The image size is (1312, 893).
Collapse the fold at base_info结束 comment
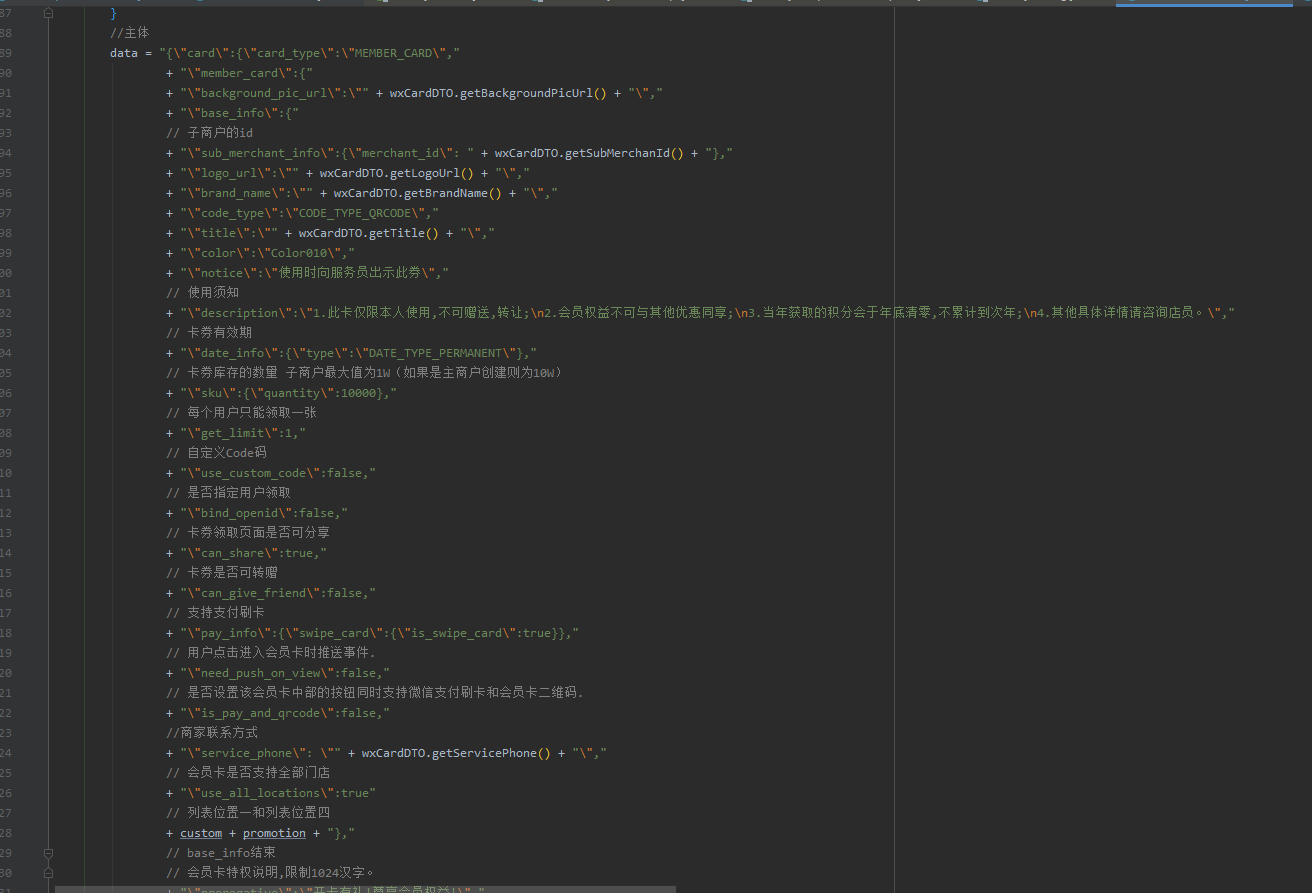(48, 853)
